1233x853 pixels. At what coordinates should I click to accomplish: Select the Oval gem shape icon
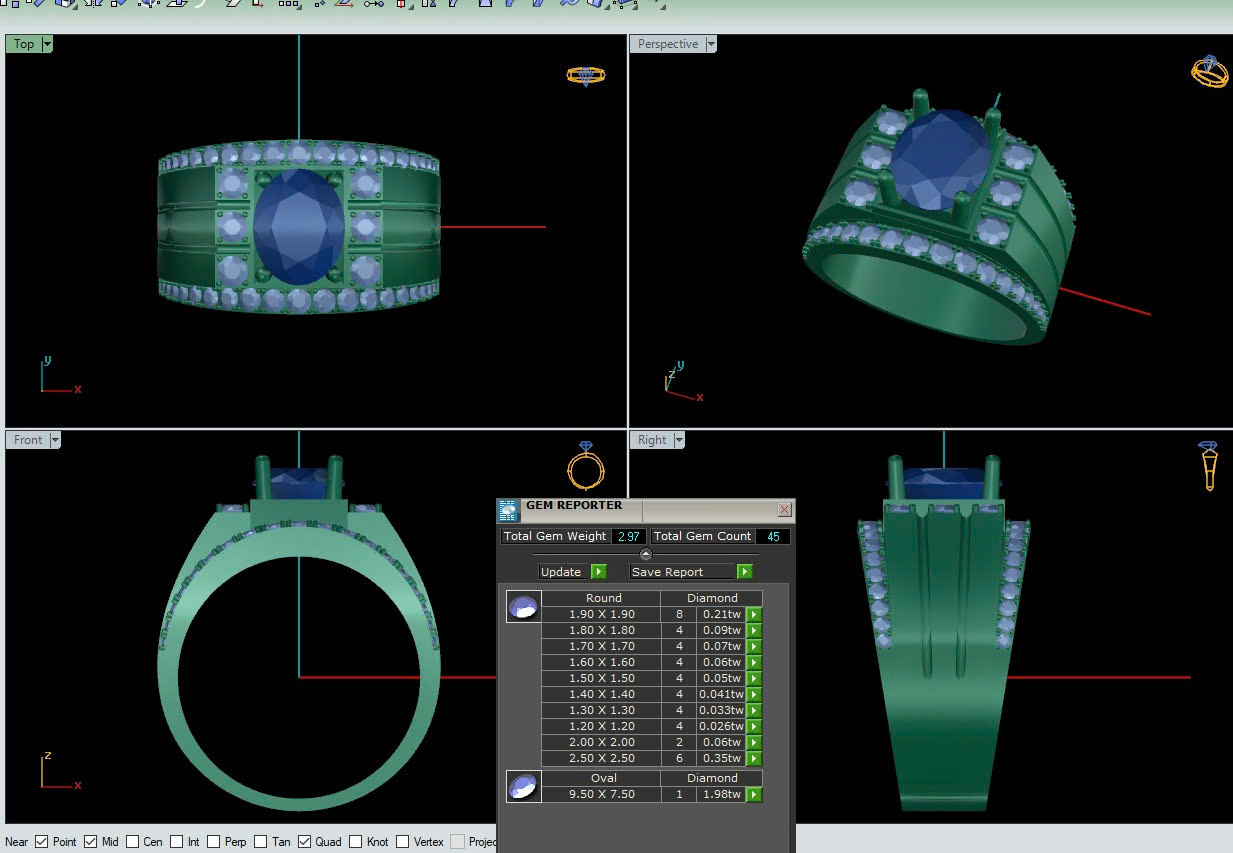[523, 786]
